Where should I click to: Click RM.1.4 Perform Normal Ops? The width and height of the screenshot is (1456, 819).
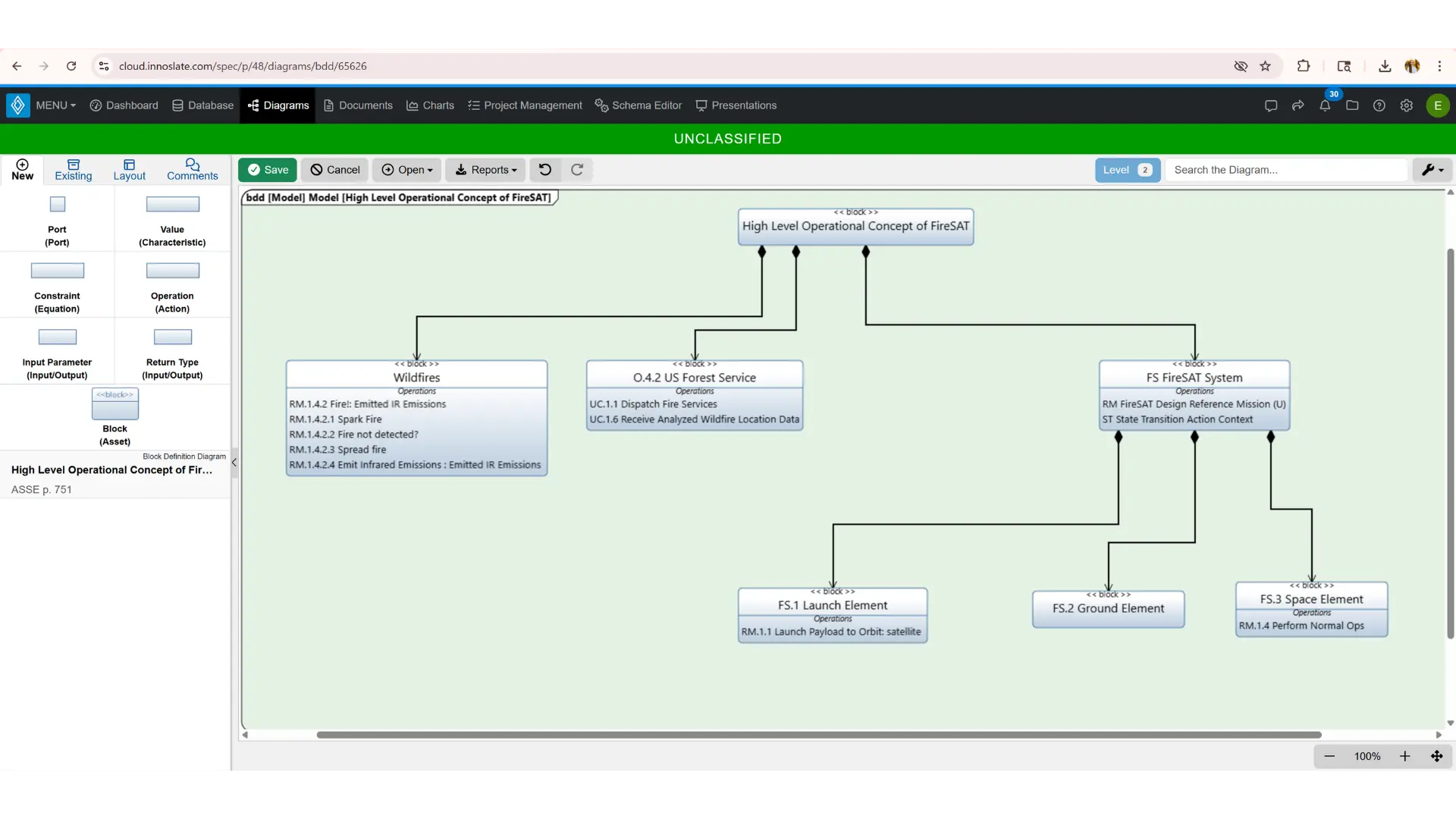pos(1301,626)
